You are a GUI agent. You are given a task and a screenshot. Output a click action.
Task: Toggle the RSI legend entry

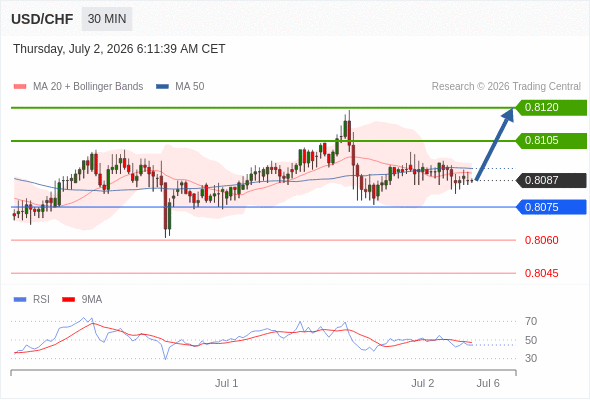[x=32, y=300]
